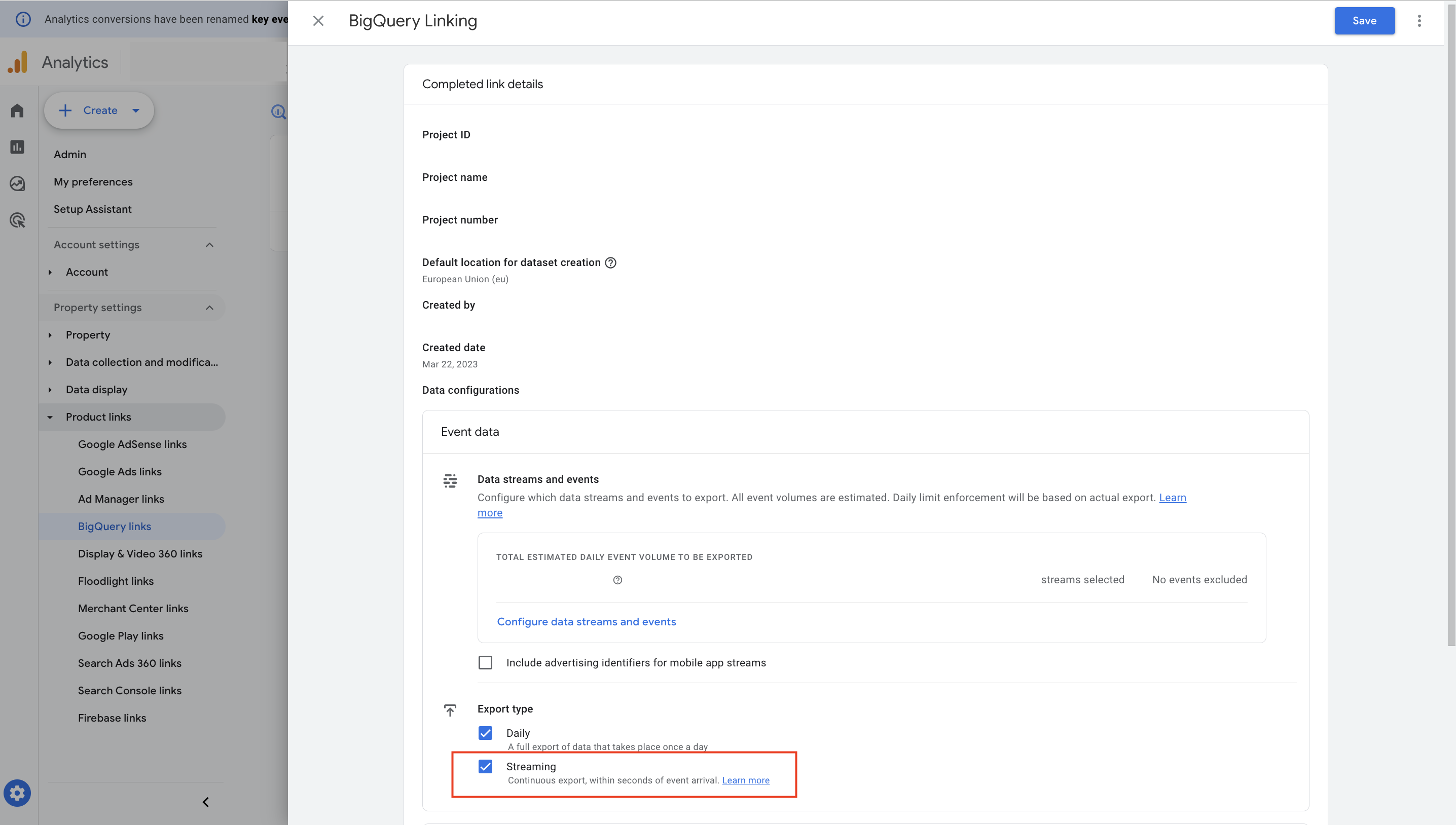Click Learn more link under Streaming
The image size is (1456, 825).
coord(745,780)
